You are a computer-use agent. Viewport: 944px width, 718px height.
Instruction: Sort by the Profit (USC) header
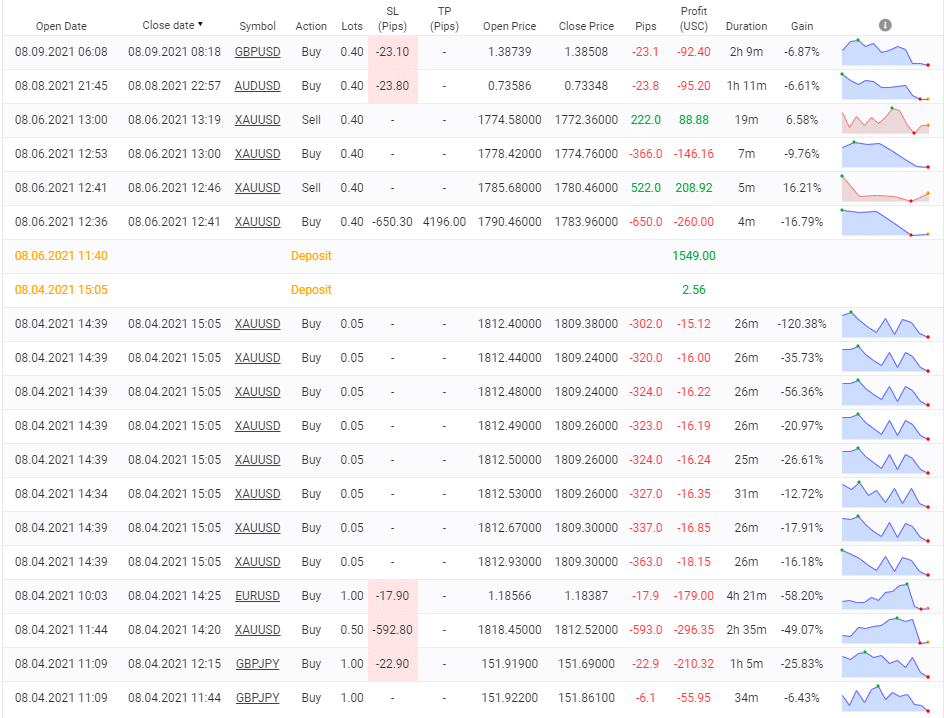694,18
